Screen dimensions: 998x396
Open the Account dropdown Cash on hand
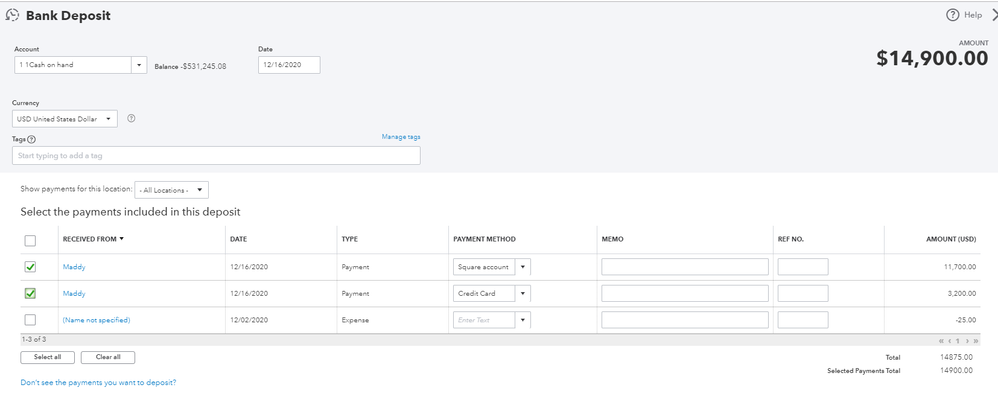[139, 65]
